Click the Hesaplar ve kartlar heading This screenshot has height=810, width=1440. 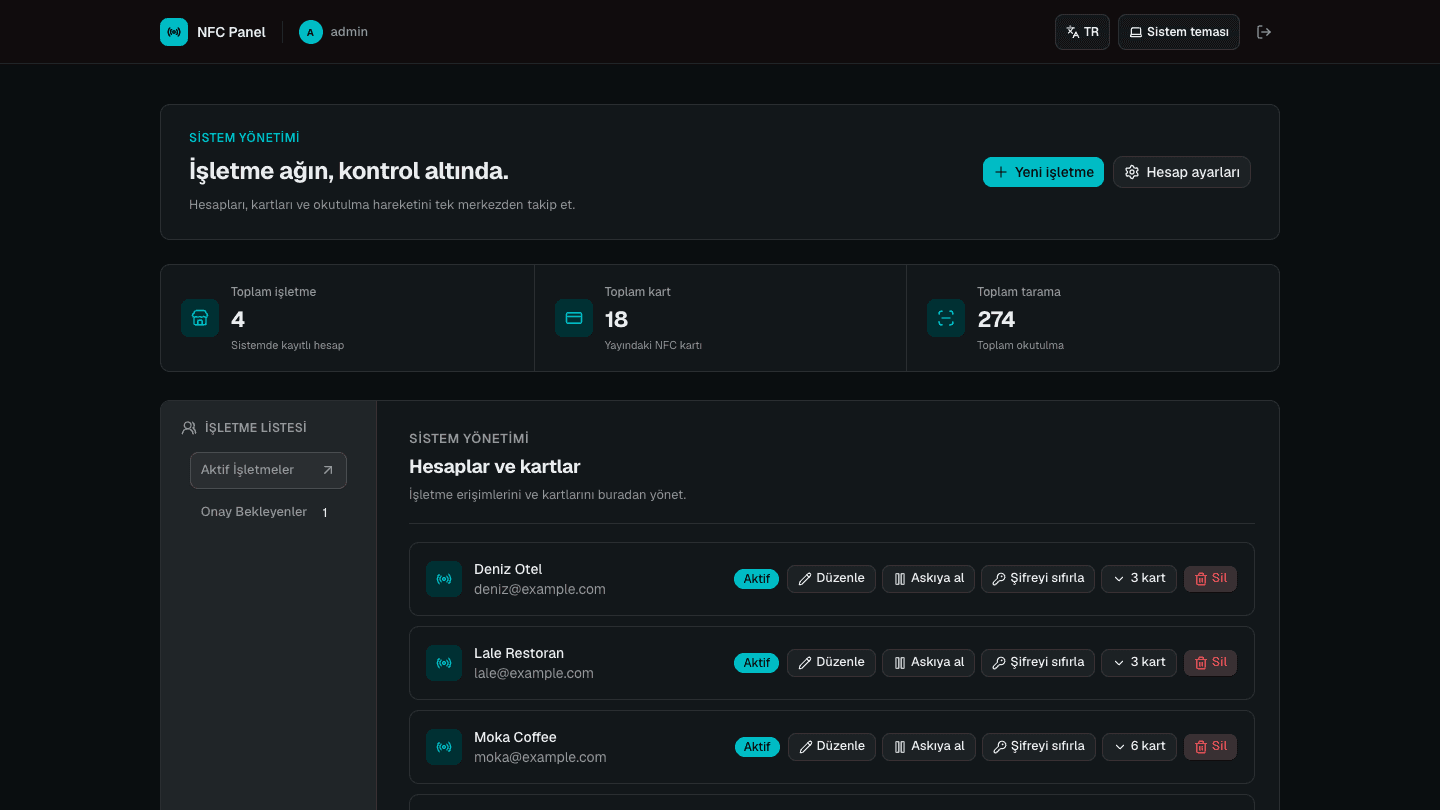point(495,467)
